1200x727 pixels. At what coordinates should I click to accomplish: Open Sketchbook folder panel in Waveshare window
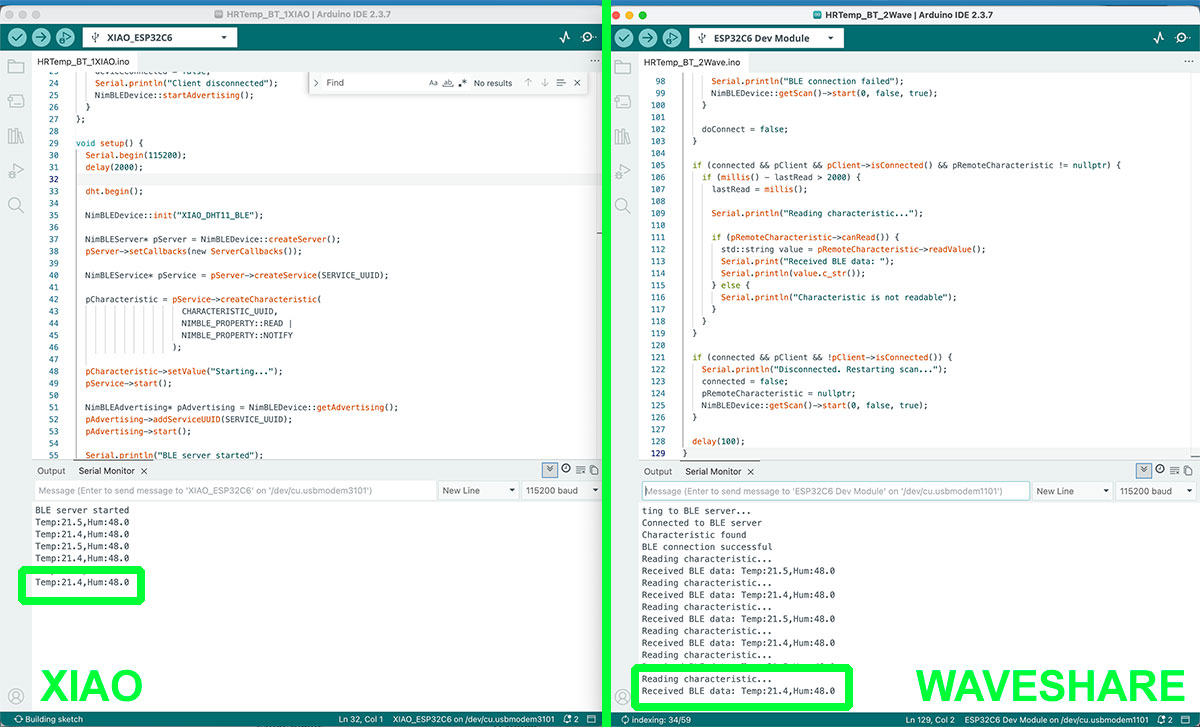click(622, 67)
